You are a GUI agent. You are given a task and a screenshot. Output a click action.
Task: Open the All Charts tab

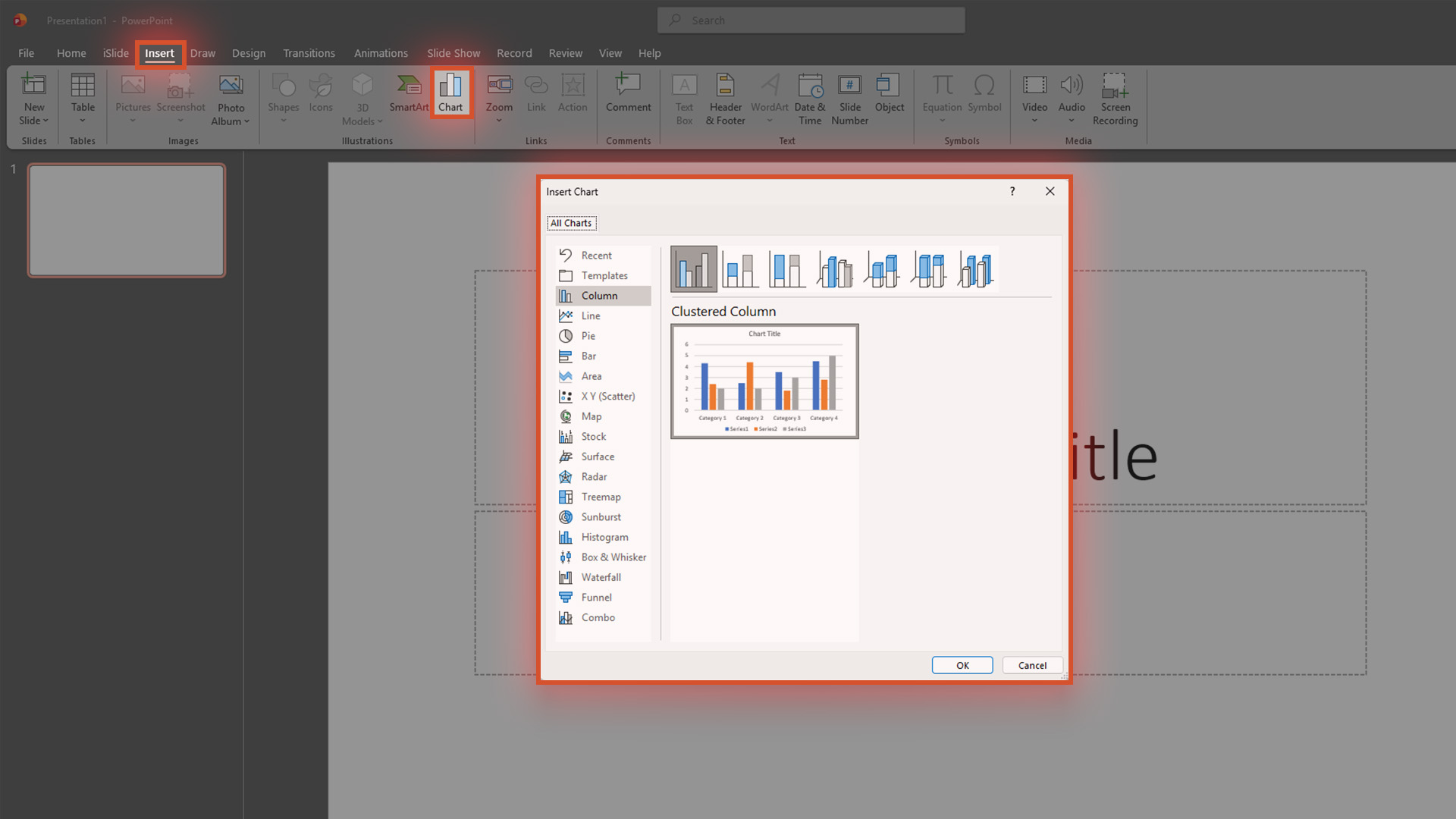coord(571,223)
